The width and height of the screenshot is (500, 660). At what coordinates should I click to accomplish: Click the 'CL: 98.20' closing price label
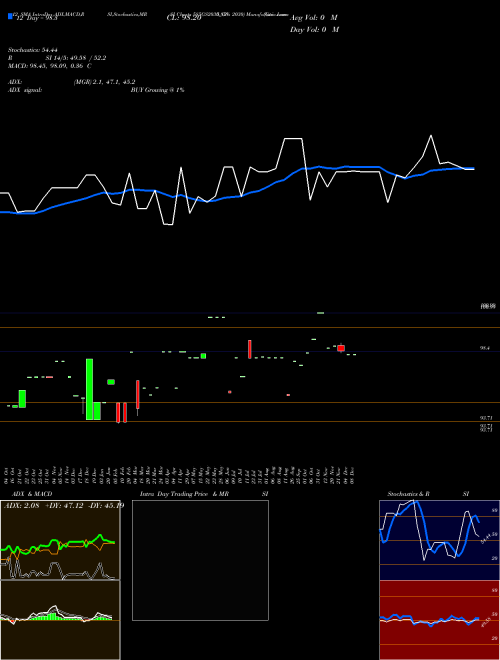coord(184,18)
